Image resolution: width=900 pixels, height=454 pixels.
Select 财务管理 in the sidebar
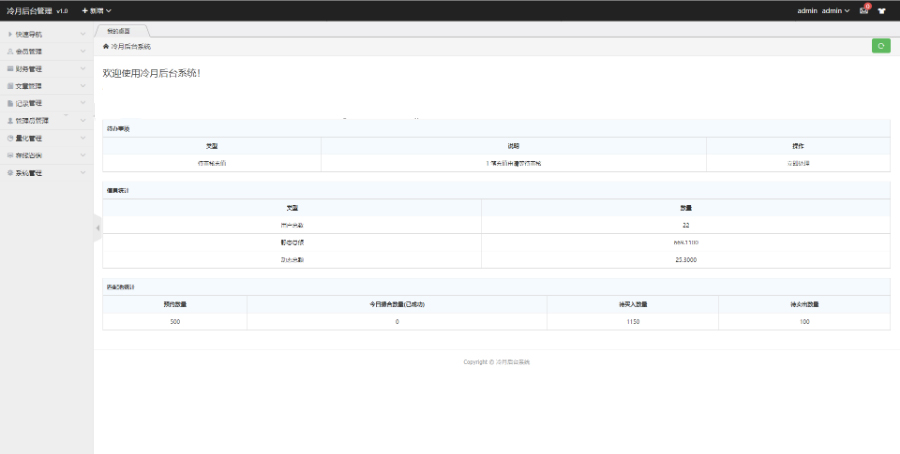pos(29,69)
